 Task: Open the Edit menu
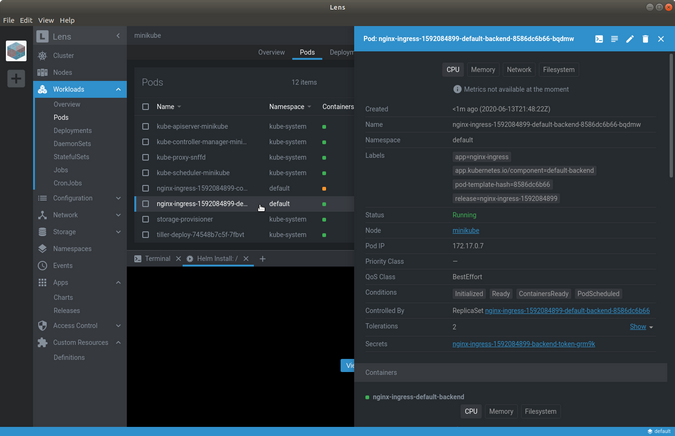pos(26,20)
